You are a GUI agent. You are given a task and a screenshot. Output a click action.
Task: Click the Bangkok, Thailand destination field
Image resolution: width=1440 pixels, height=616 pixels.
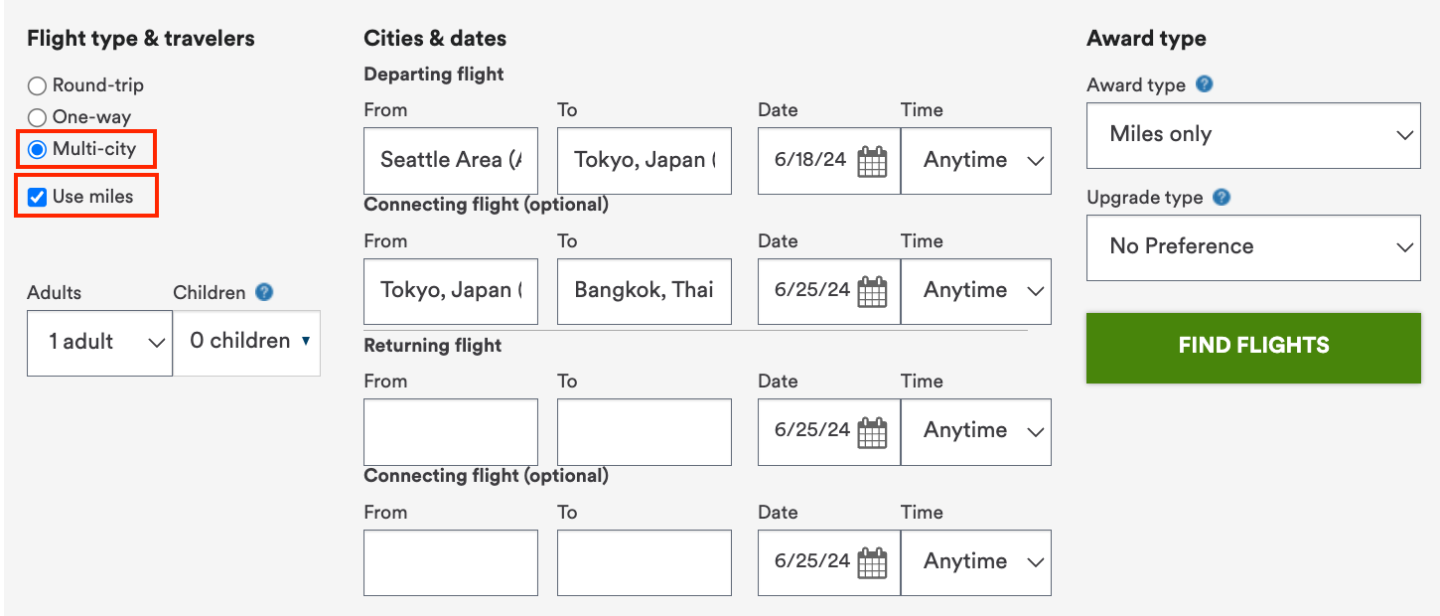tap(644, 291)
